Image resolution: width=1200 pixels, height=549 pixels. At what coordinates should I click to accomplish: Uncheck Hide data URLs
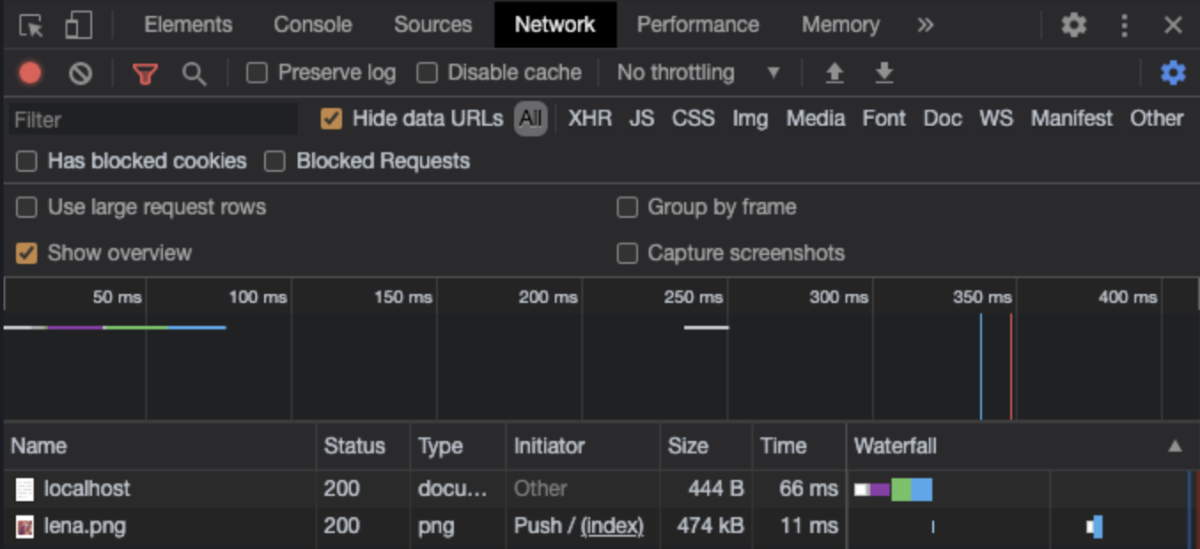[x=331, y=119]
